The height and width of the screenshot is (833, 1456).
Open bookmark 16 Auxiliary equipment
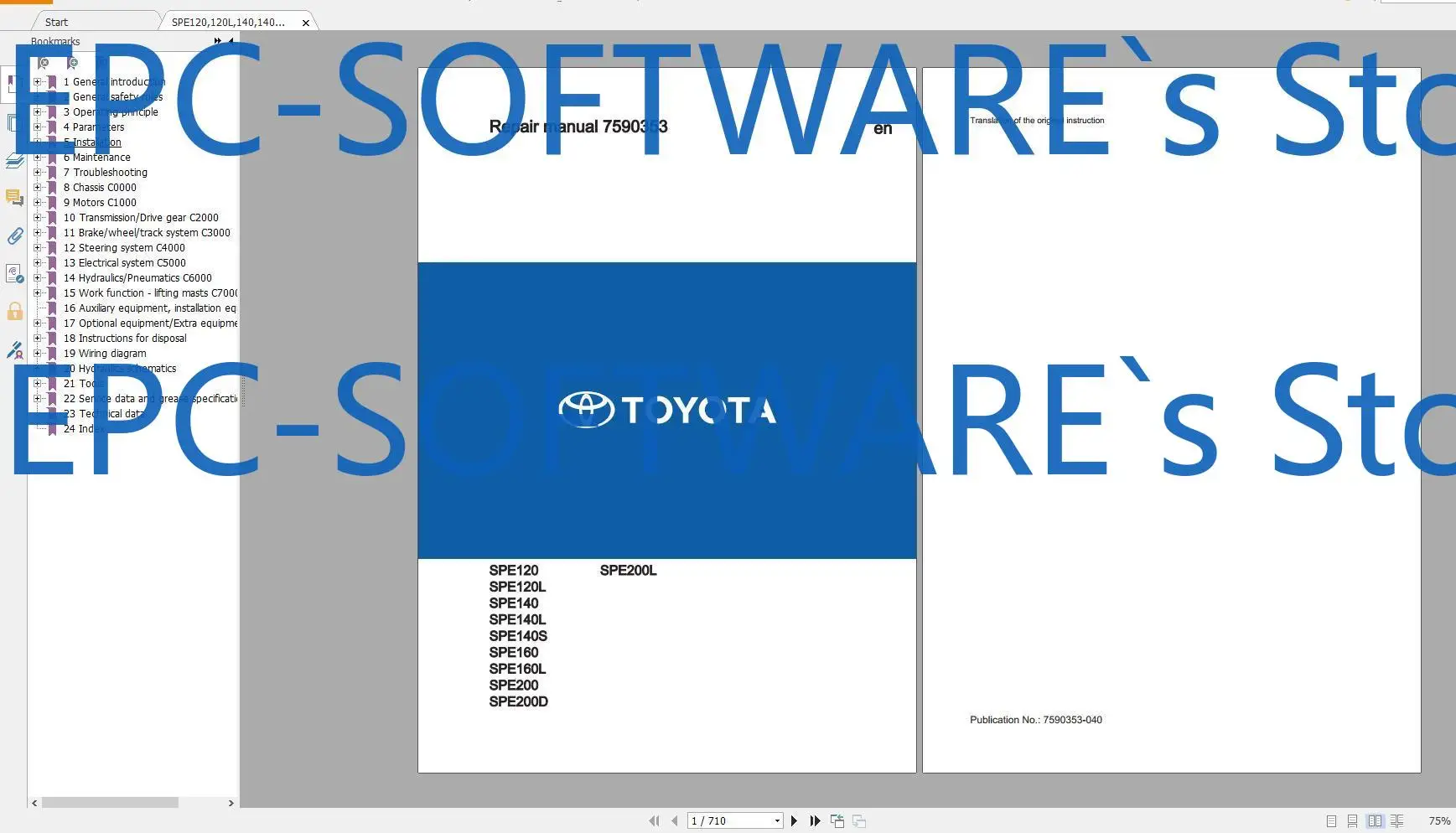(x=150, y=308)
